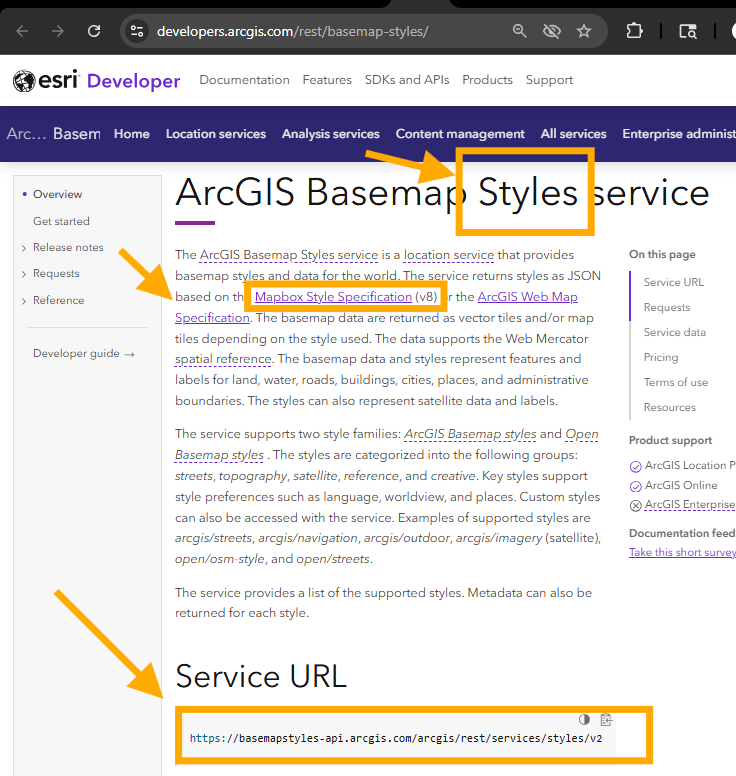Viewport: 736px width, 776px height.
Task: Click the Basem breadcrumb label
Action: pos(77,134)
